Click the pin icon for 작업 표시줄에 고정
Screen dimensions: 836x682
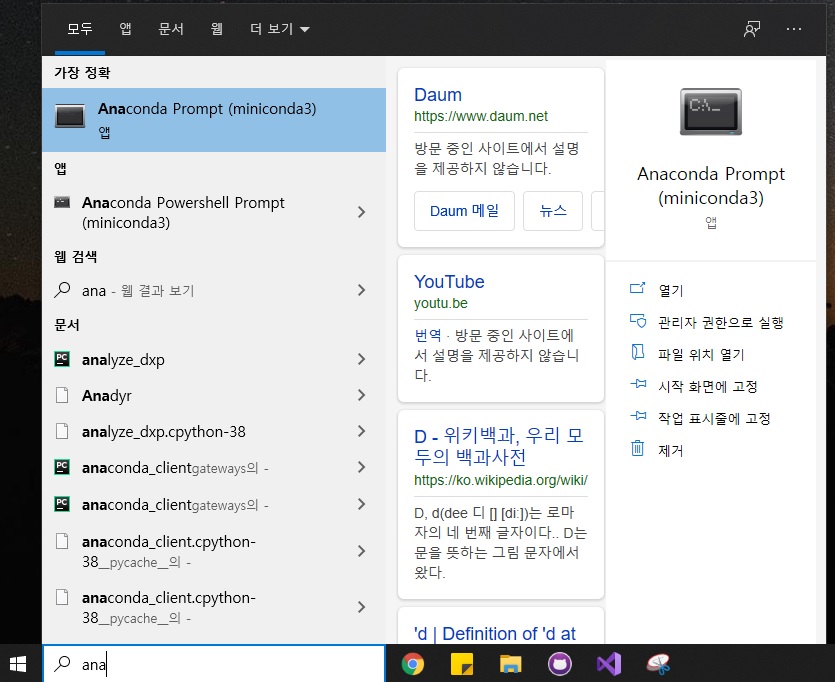[x=638, y=416]
